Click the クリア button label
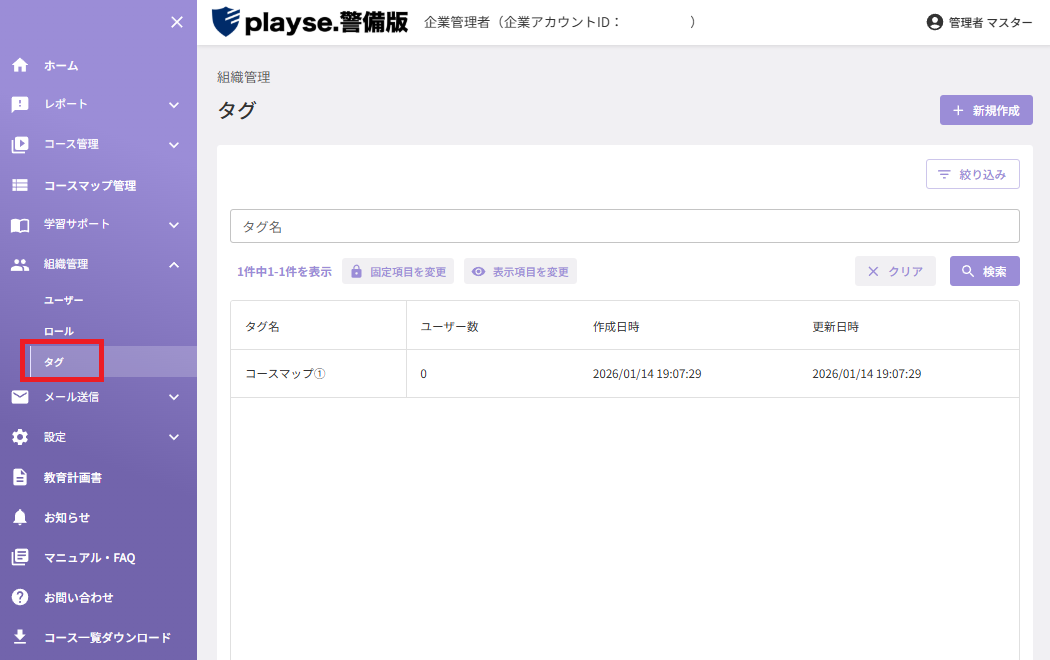This screenshot has width=1050, height=660. coord(905,271)
